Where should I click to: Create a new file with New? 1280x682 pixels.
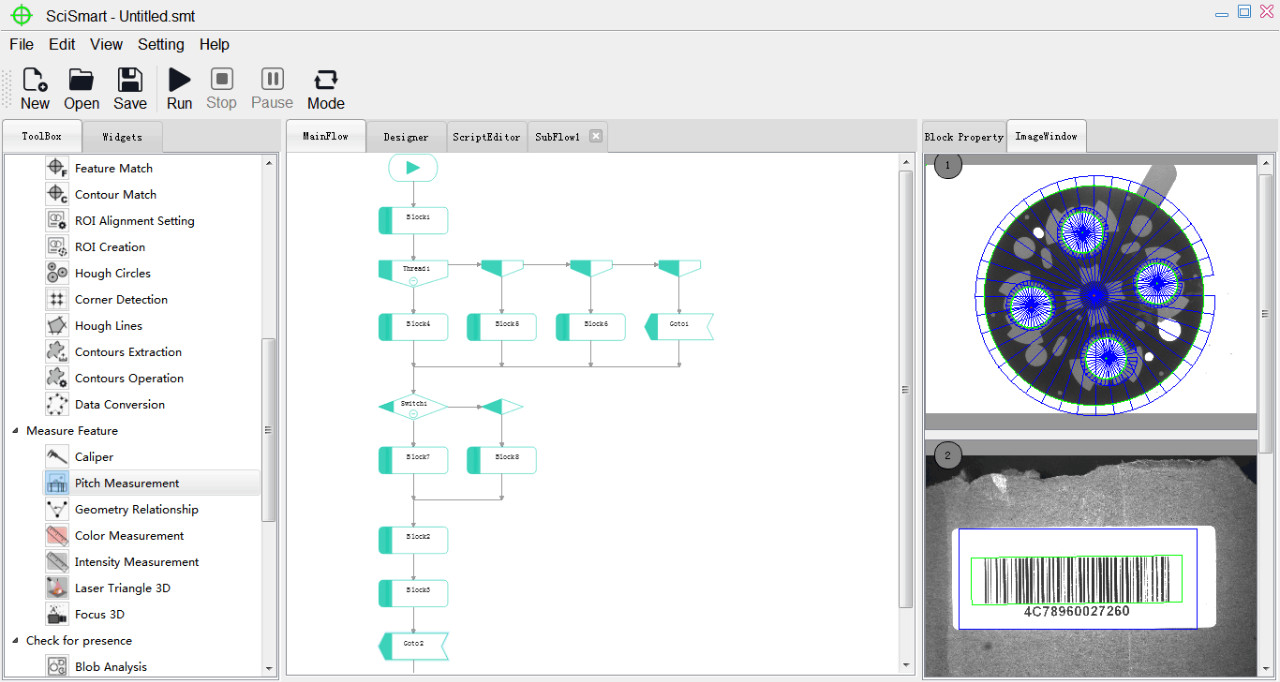[35, 89]
